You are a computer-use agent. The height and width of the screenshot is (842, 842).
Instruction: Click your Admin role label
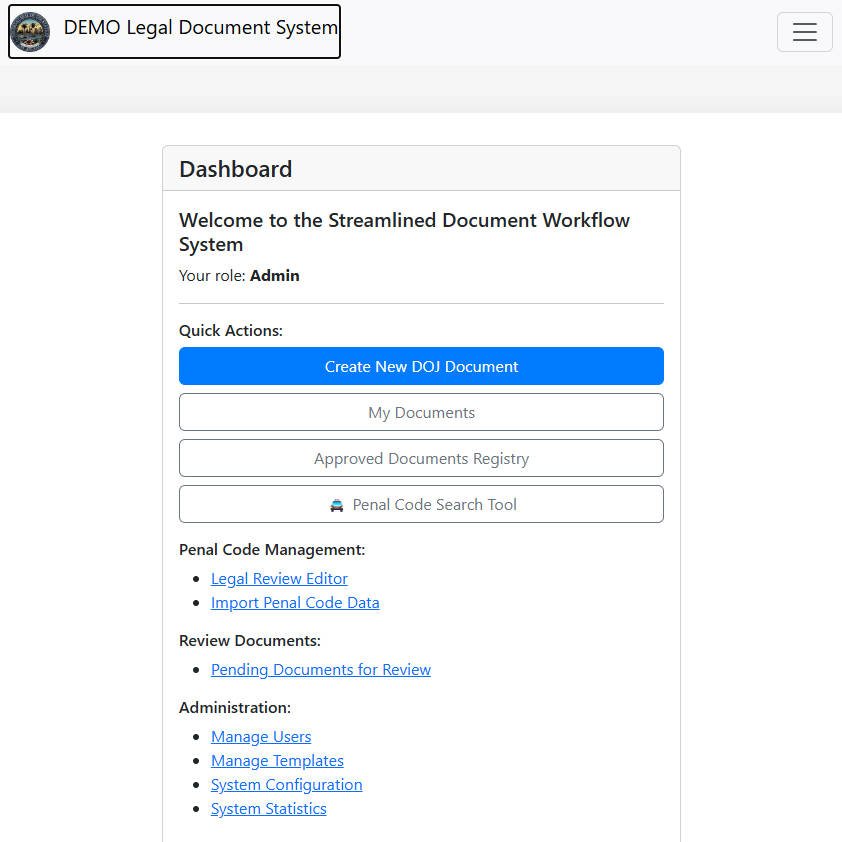coord(274,275)
